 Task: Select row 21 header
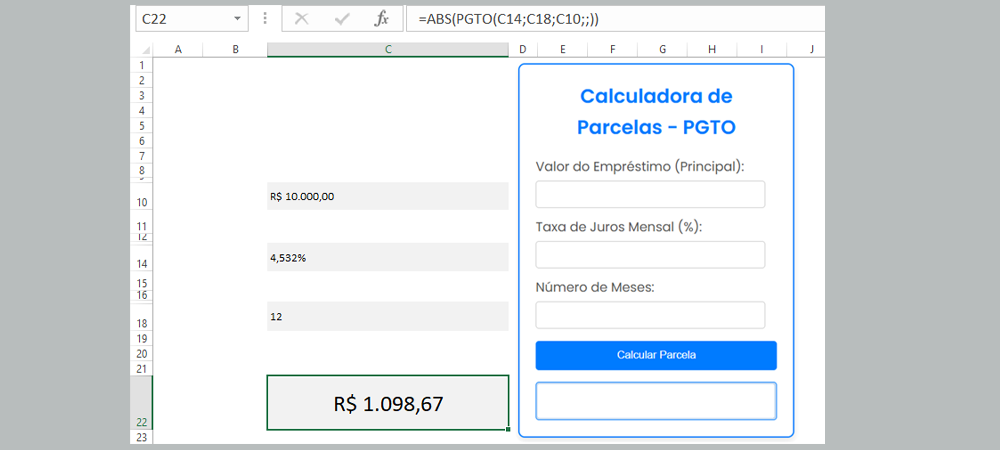tap(142, 368)
